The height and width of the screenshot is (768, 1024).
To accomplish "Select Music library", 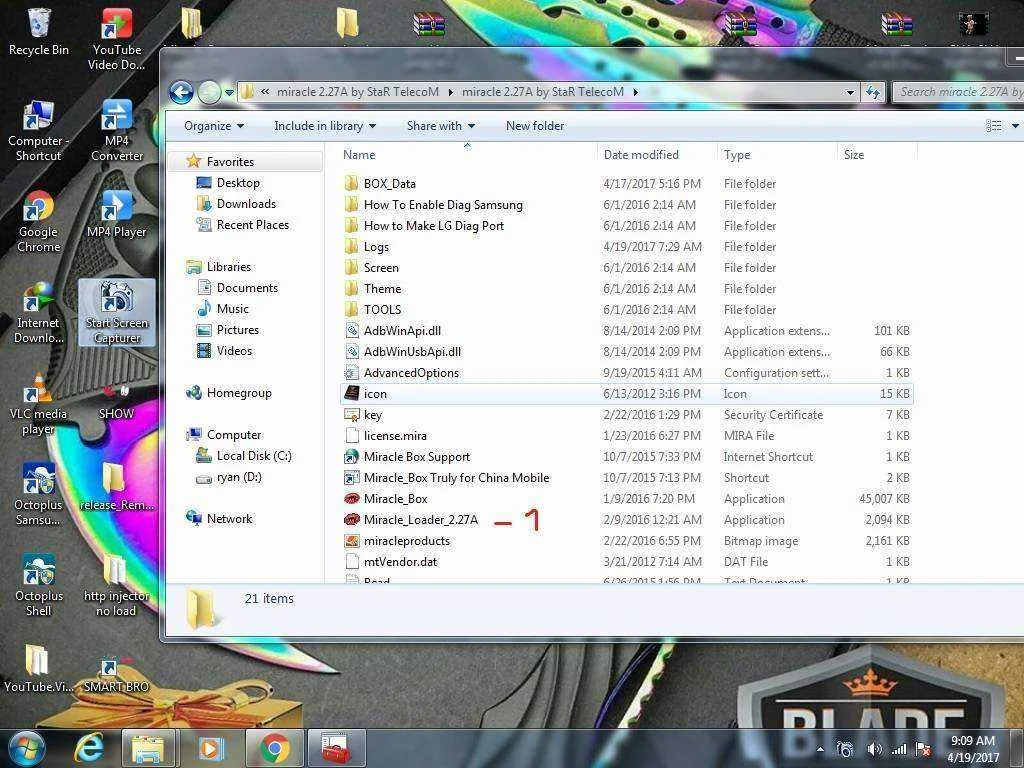I will tap(232, 308).
